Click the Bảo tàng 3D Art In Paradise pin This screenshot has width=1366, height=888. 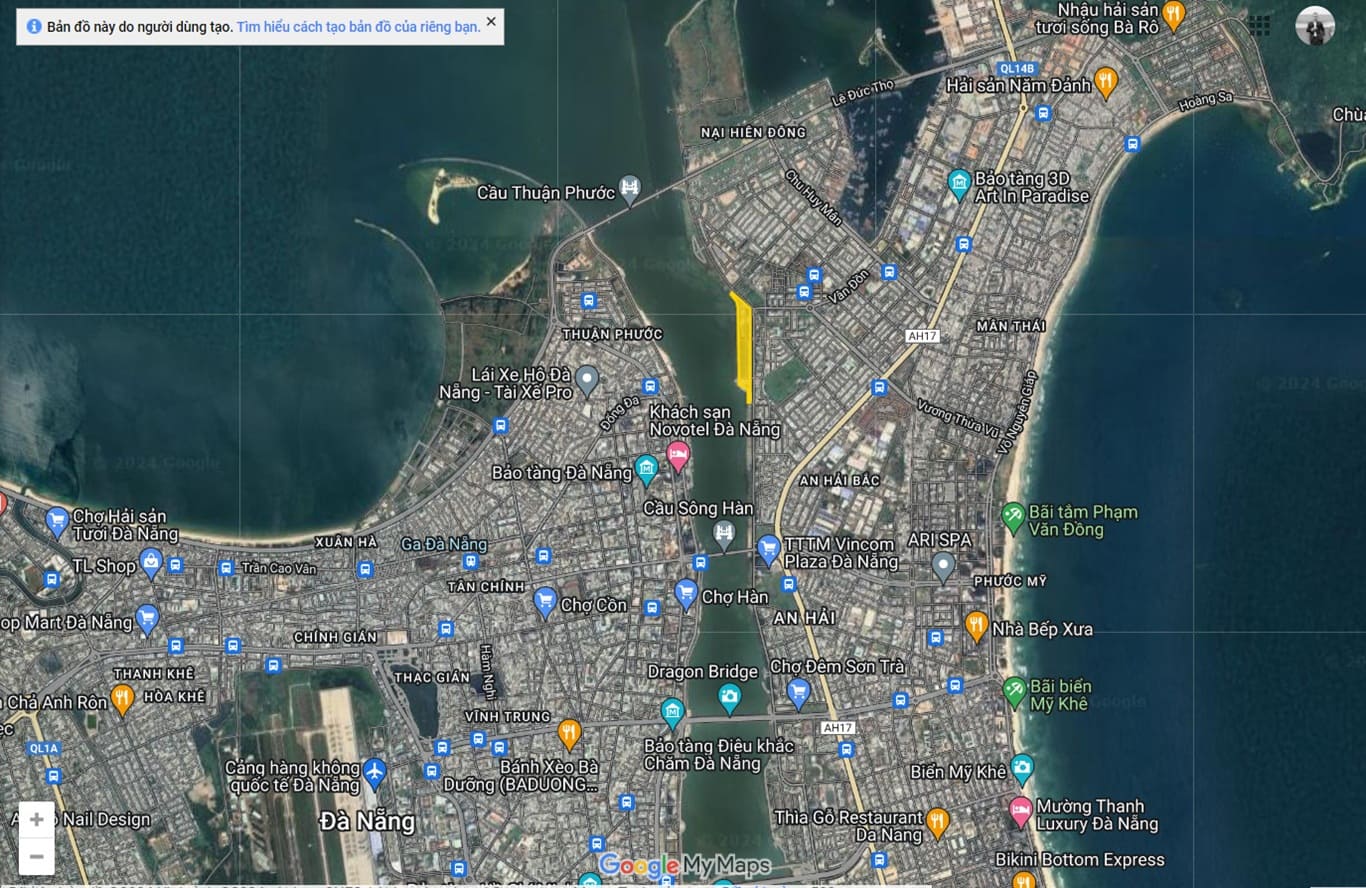click(x=959, y=182)
